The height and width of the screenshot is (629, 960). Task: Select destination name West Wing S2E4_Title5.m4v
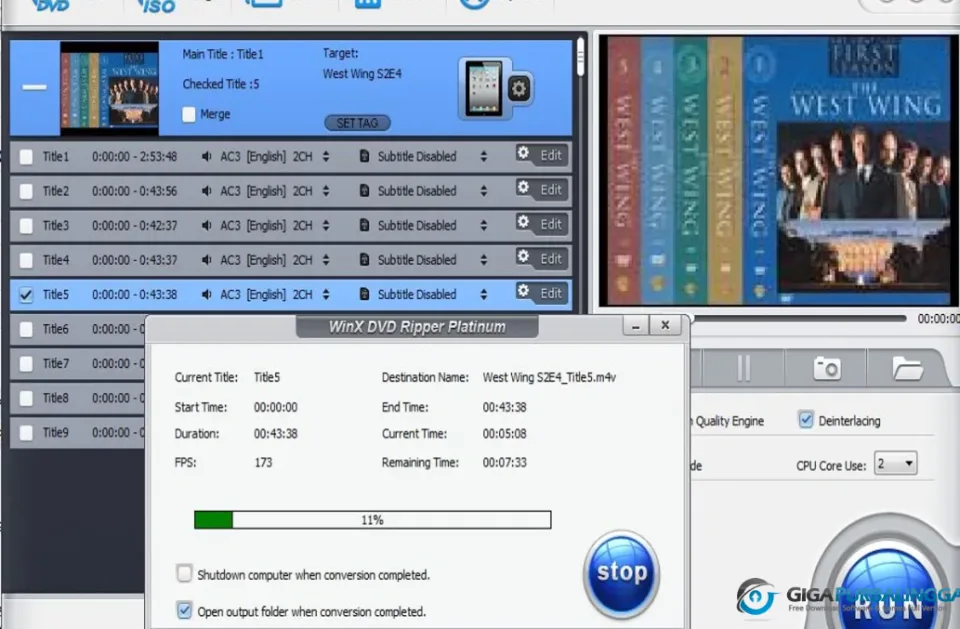(x=549, y=377)
